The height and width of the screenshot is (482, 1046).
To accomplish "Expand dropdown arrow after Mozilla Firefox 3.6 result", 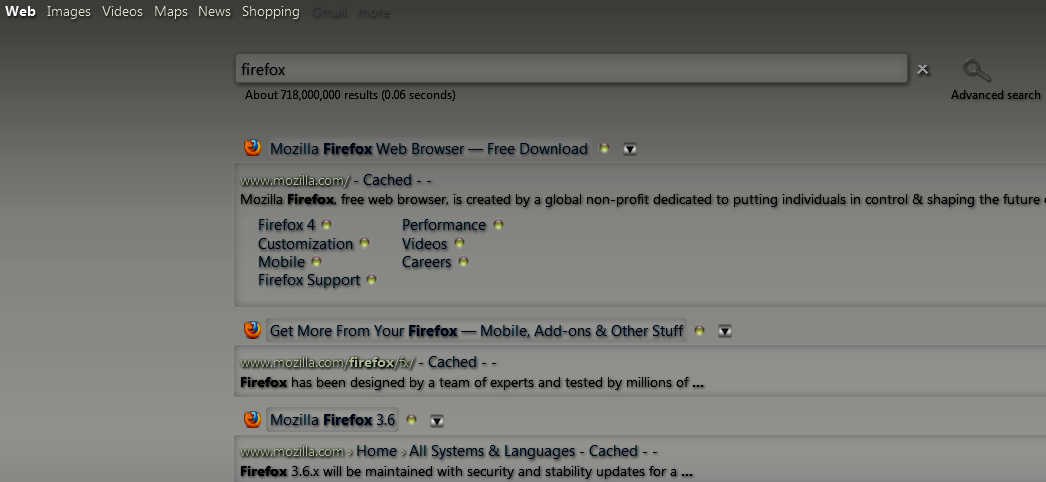I will pyautogui.click(x=436, y=421).
